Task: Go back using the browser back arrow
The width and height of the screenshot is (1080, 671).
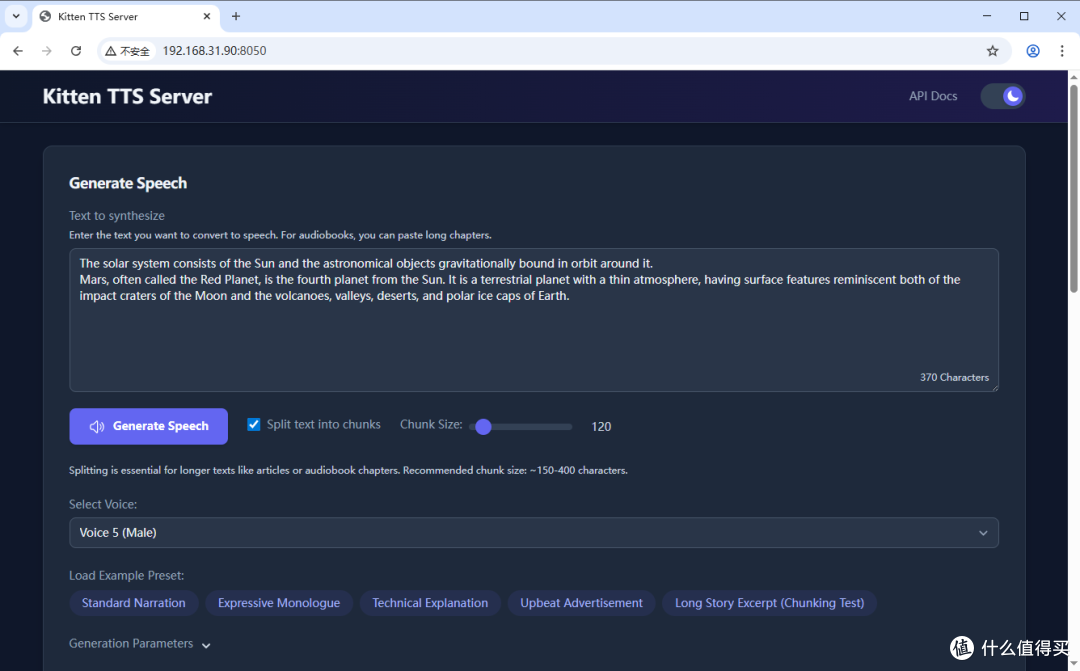Action: point(18,51)
